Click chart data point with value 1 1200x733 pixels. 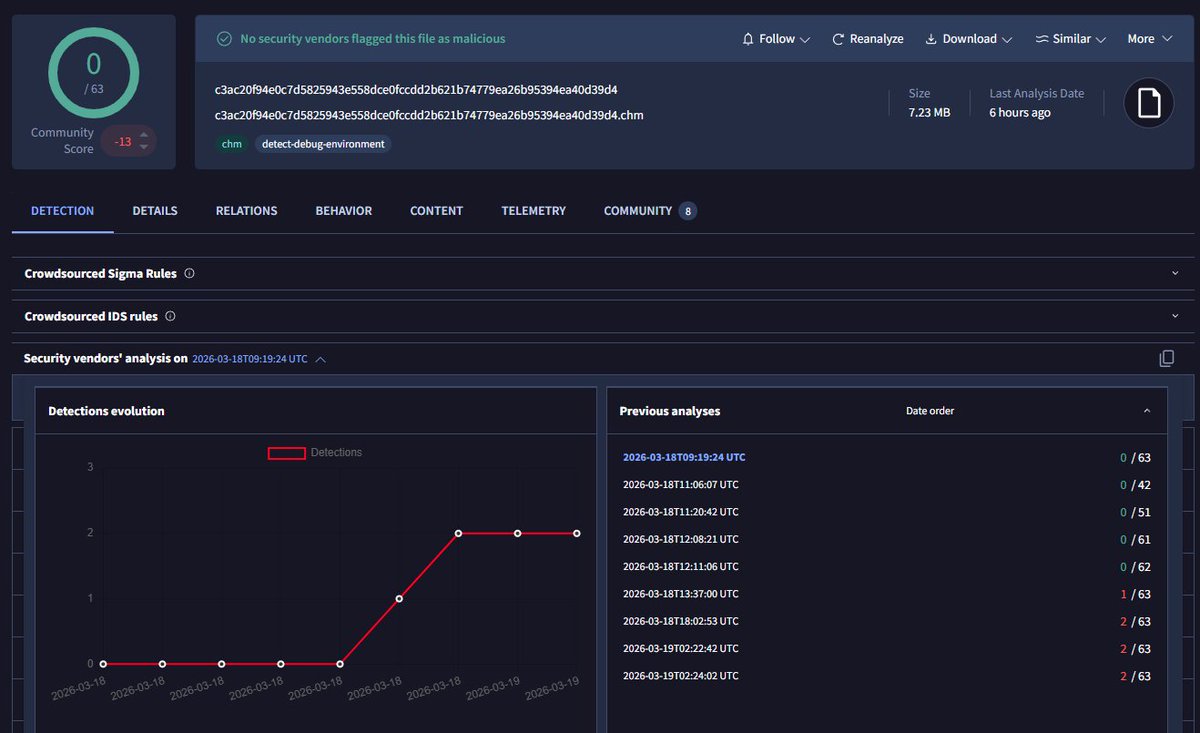[399, 599]
